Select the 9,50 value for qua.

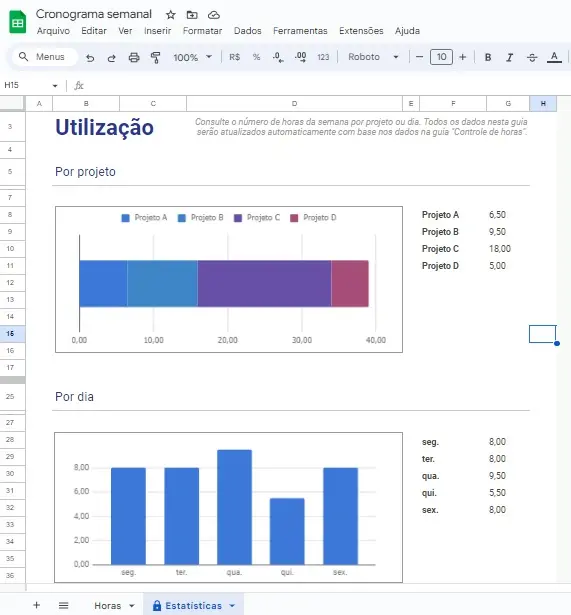point(497,476)
